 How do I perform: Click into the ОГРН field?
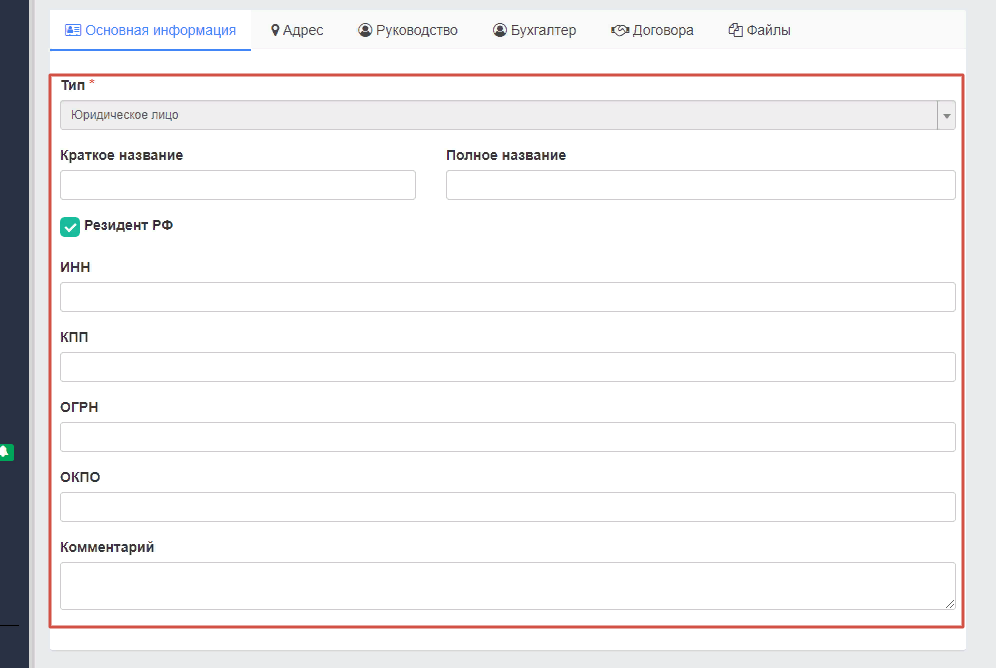[x=508, y=437]
